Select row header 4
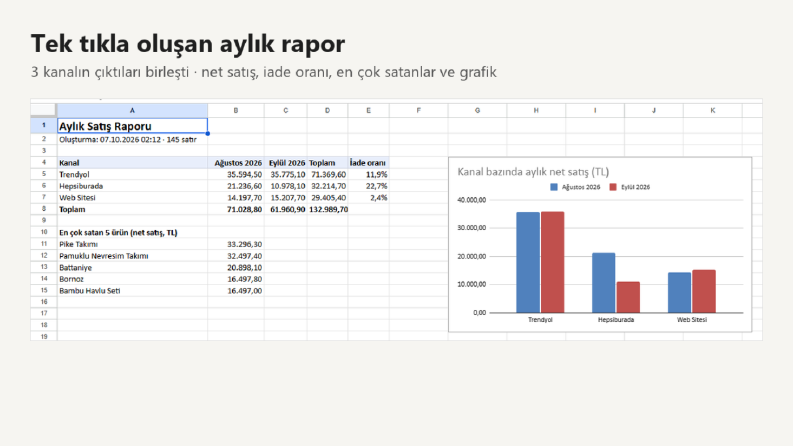The image size is (793, 446). coord(43,162)
